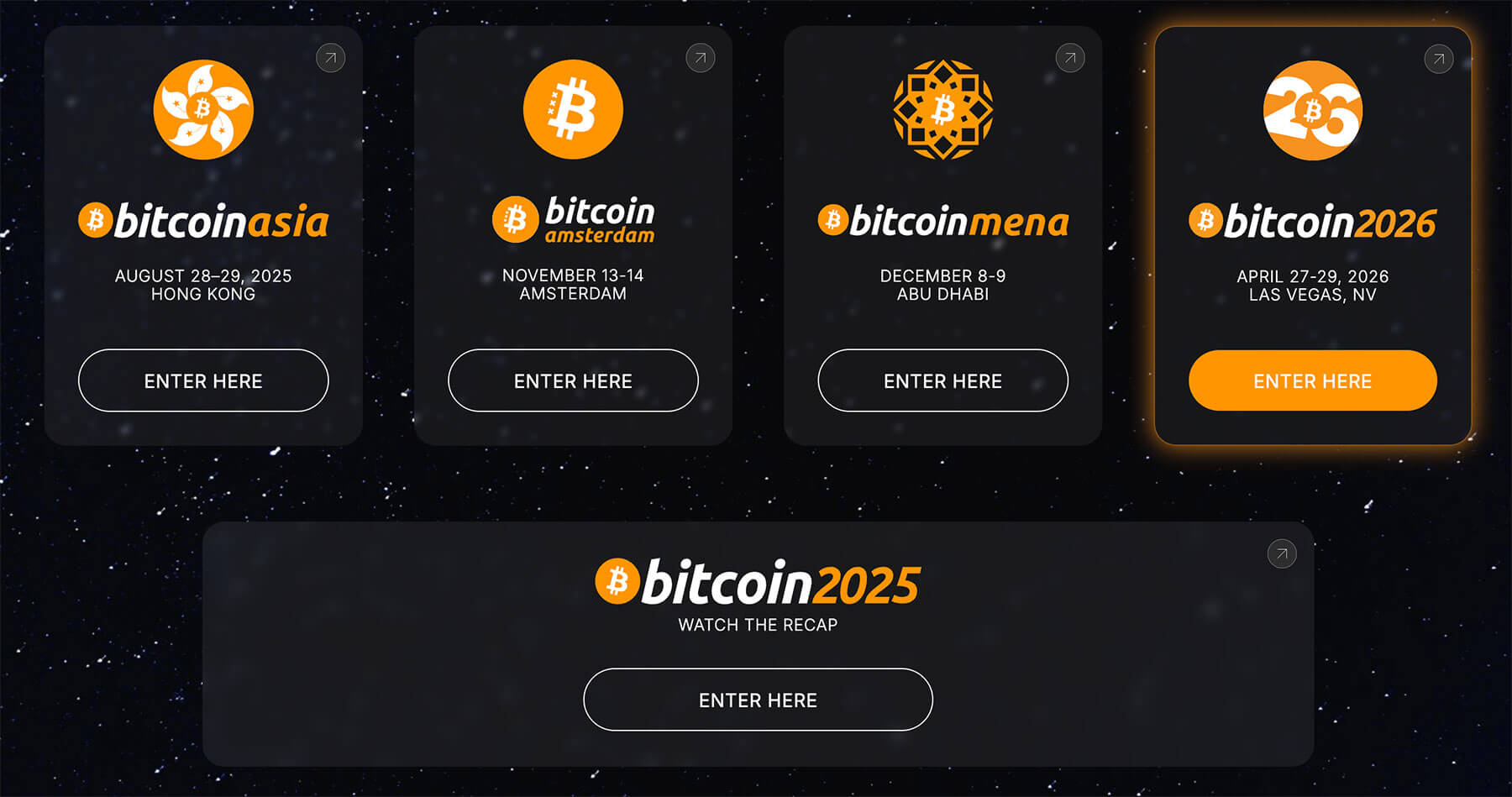Click the Watch the Recap text
This screenshot has height=797, width=1512.
[758, 625]
